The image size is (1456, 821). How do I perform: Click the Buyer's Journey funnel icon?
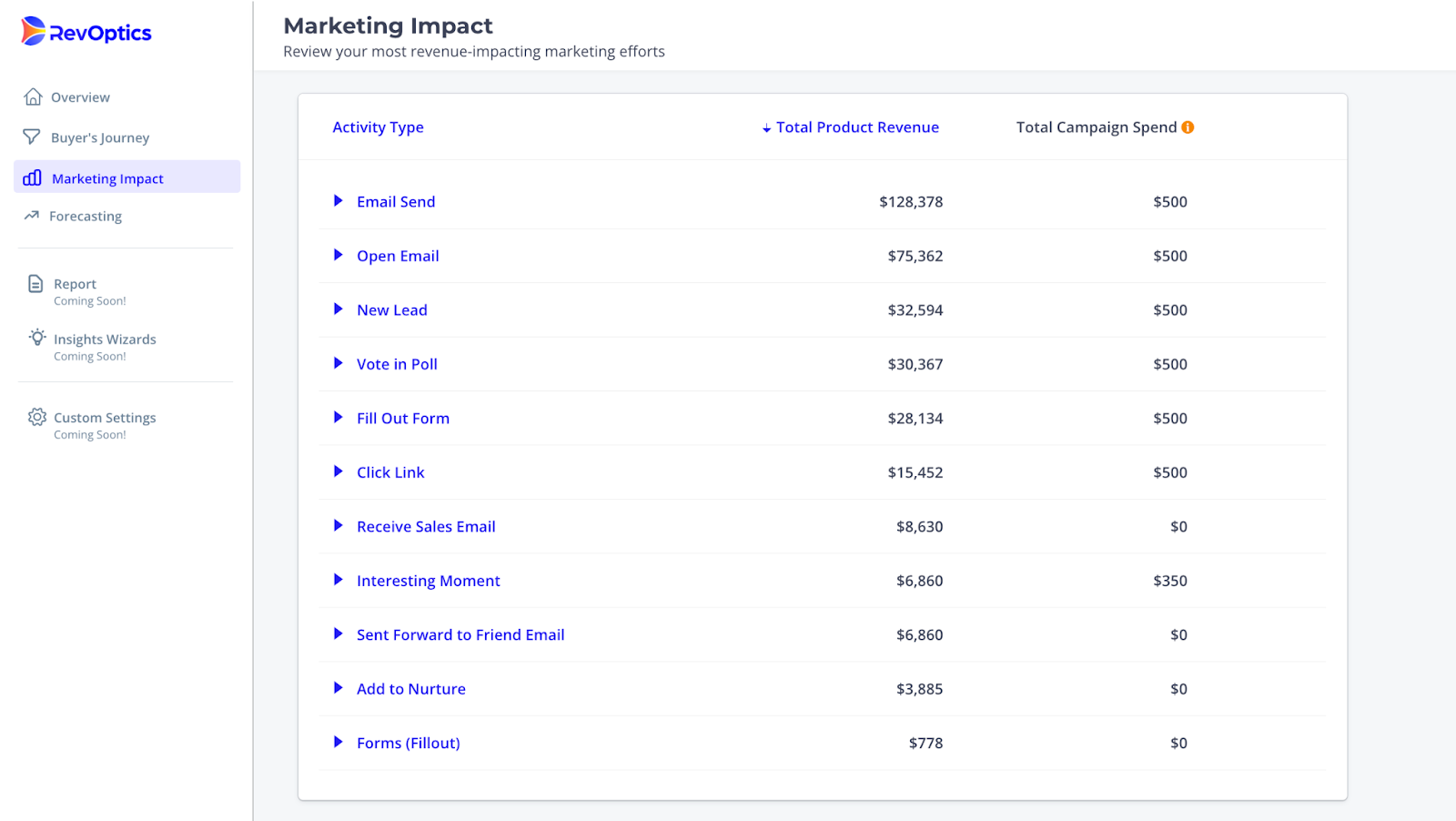[32, 137]
